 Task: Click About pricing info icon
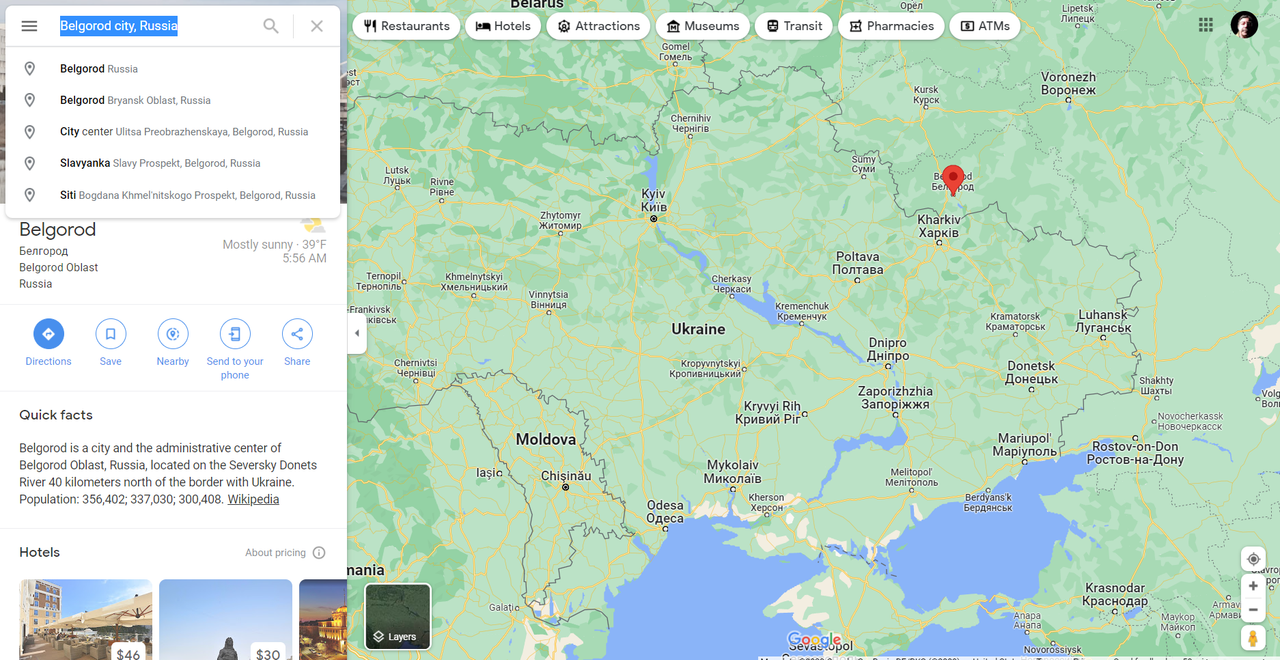click(x=319, y=553)
